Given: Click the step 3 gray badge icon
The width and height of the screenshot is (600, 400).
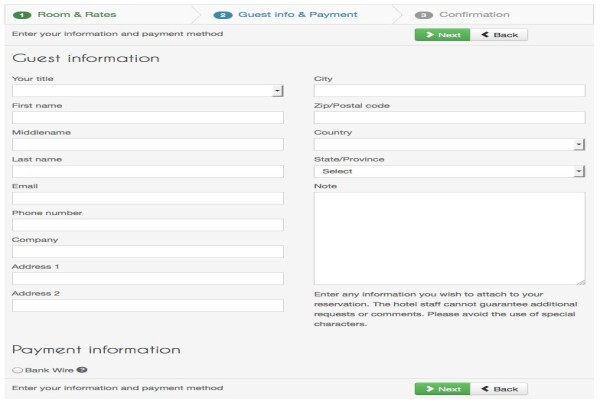Looking at the screenshot, I should (424, 15).
